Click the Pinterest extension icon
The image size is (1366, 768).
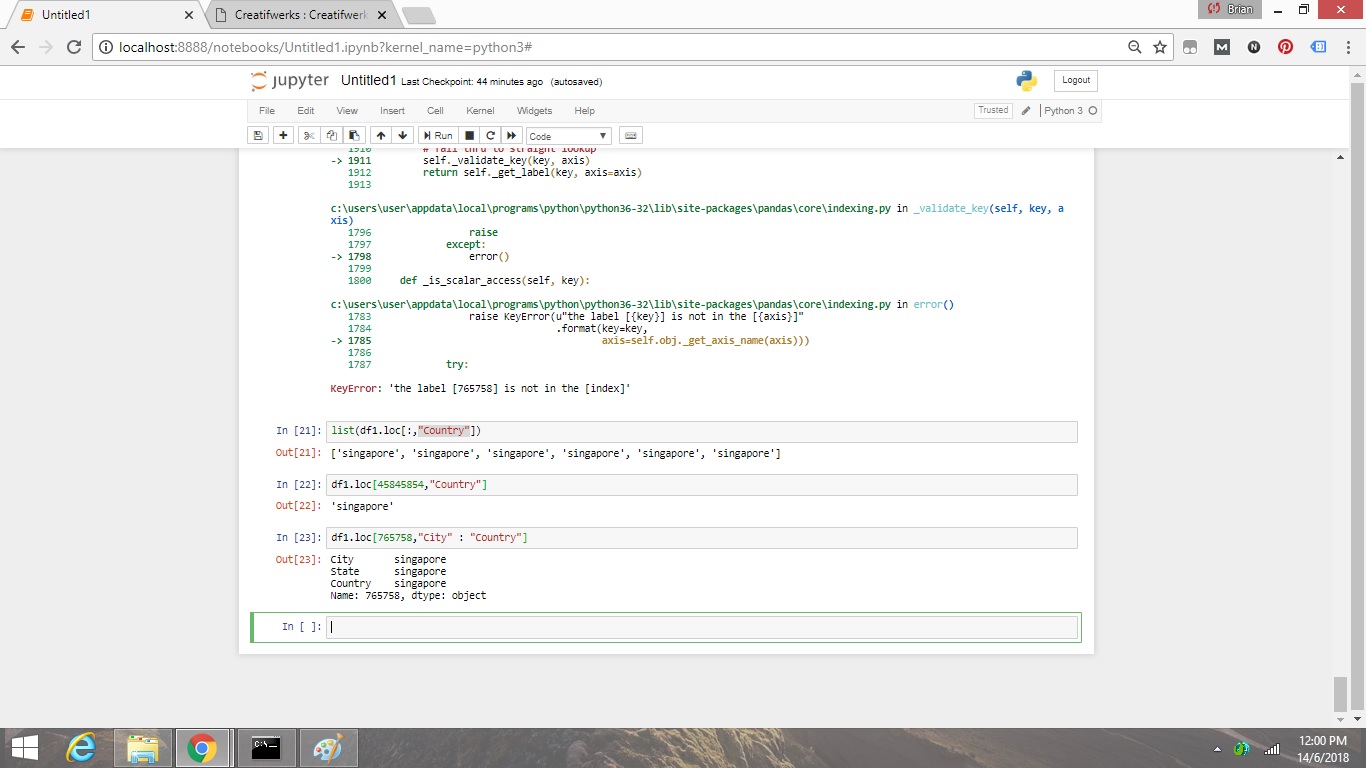click(x=1286, y=47)
